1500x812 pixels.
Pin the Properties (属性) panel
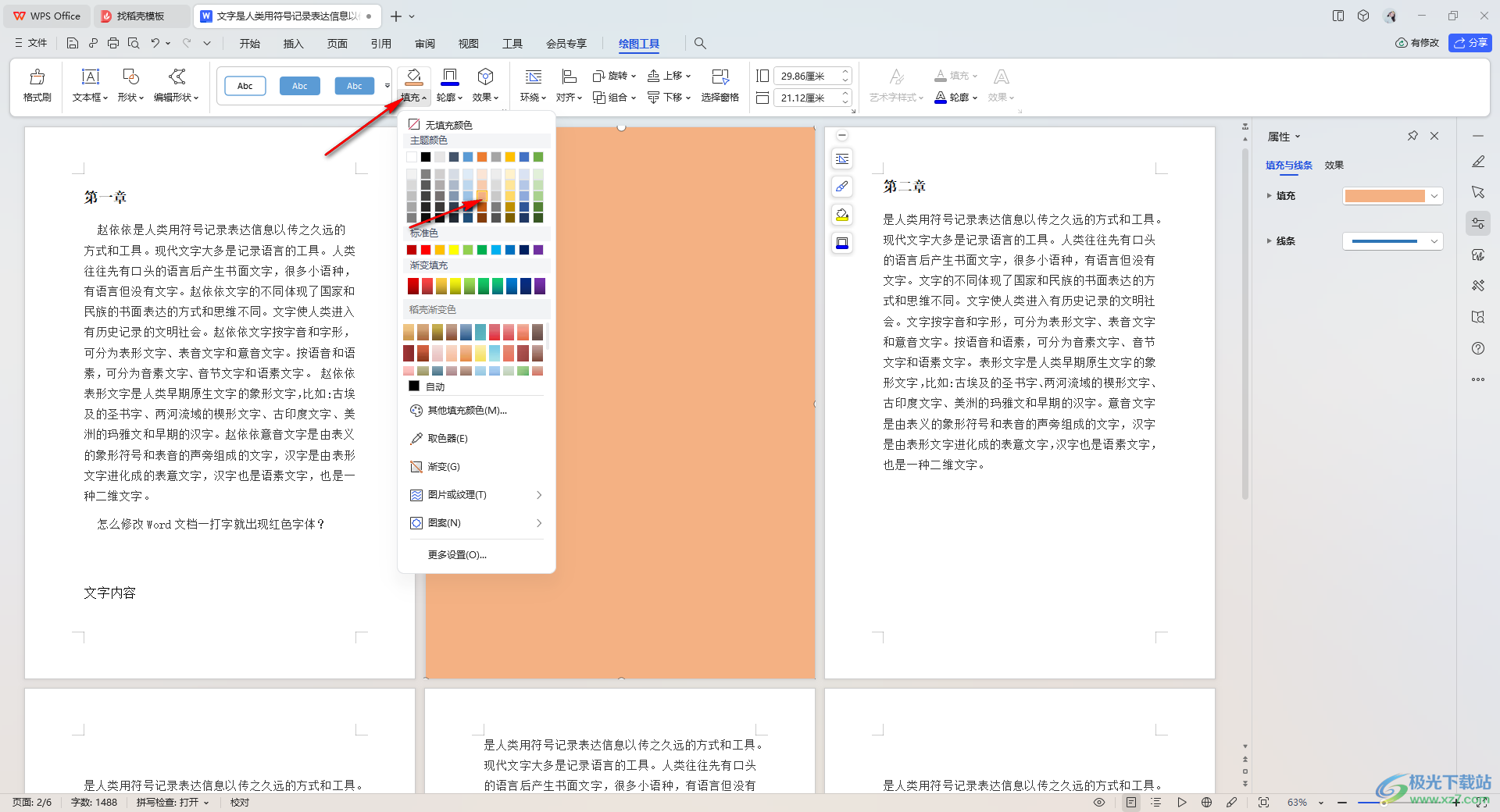(x=1412, y=136)
